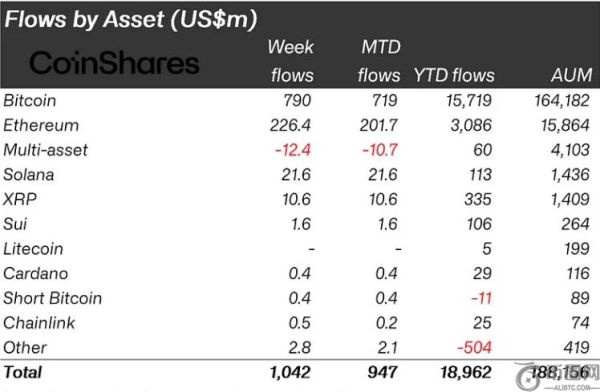This screenshot has height=392, width=600.
Task: Click the AUM column header
Action: [x=572, y=75]
